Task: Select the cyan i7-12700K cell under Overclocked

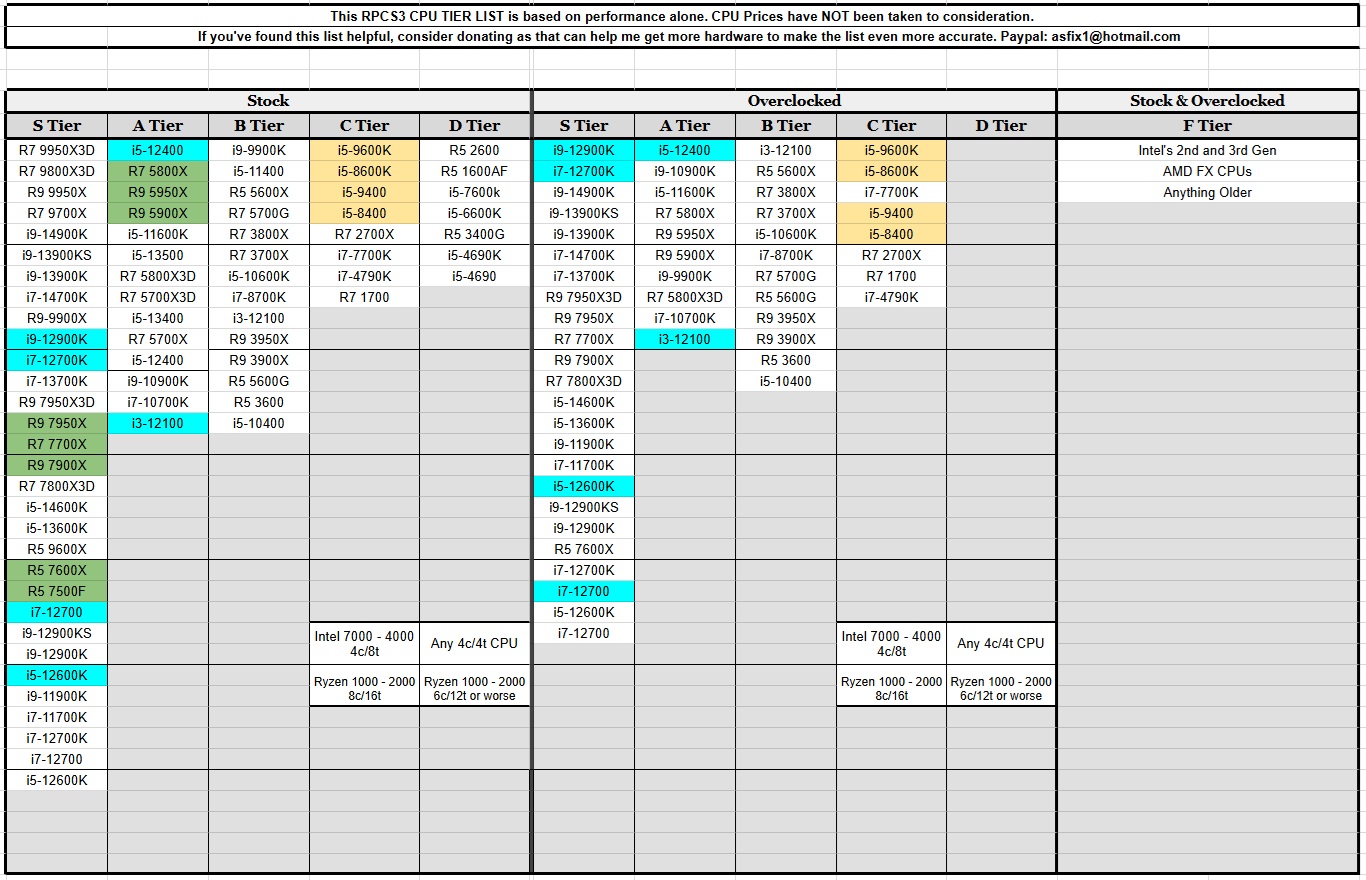Action: point(584,171)
